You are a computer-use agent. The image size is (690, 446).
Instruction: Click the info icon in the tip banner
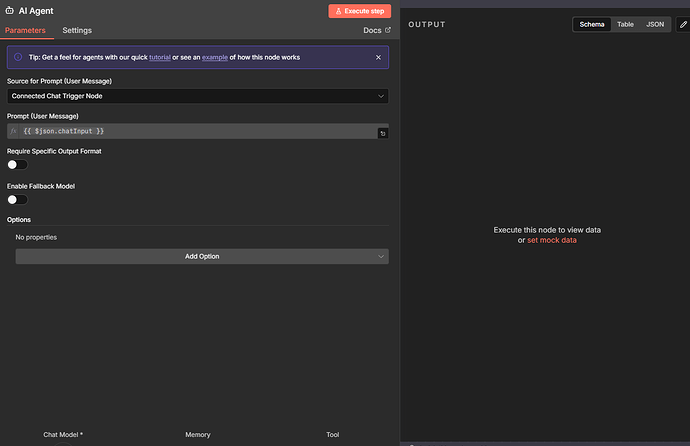[18, 57]
